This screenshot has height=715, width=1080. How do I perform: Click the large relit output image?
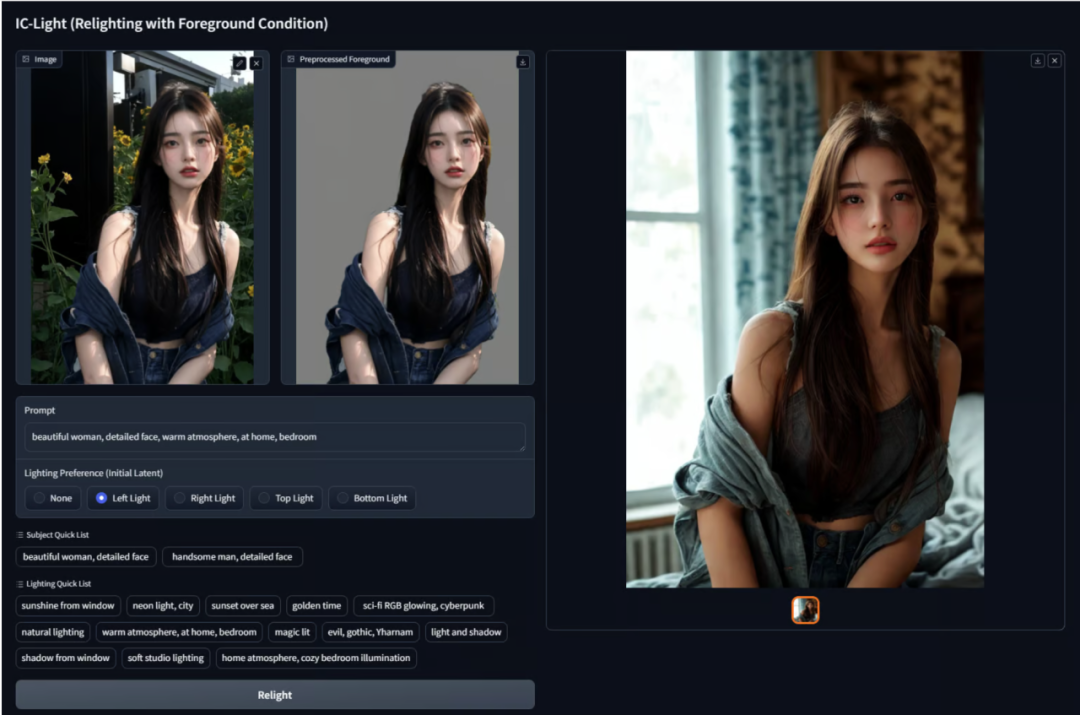804,319
